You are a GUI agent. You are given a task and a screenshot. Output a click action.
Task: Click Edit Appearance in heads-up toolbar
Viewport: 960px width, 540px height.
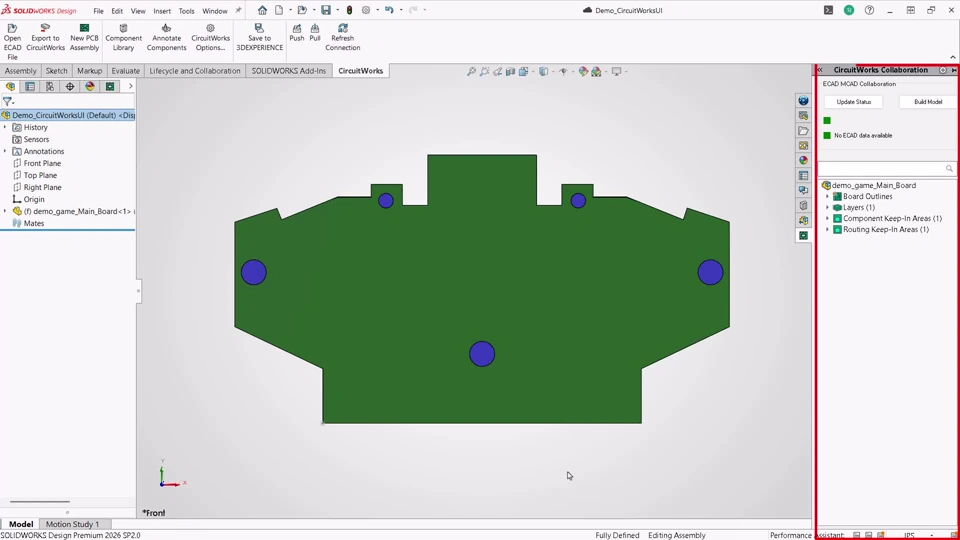[x=583, y=72]
